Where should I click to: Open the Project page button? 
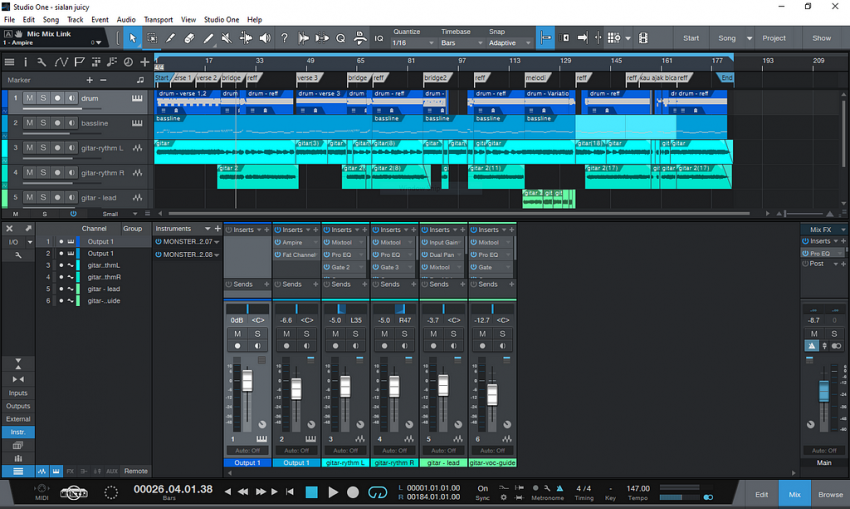point(774,38)
